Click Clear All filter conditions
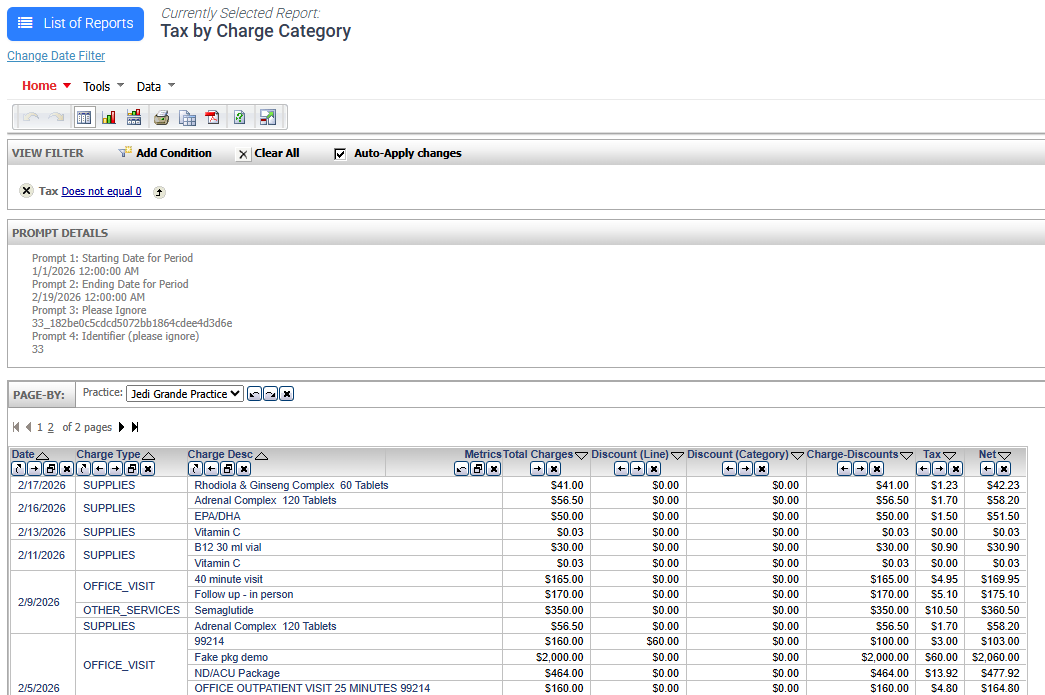 pos(277,153)
